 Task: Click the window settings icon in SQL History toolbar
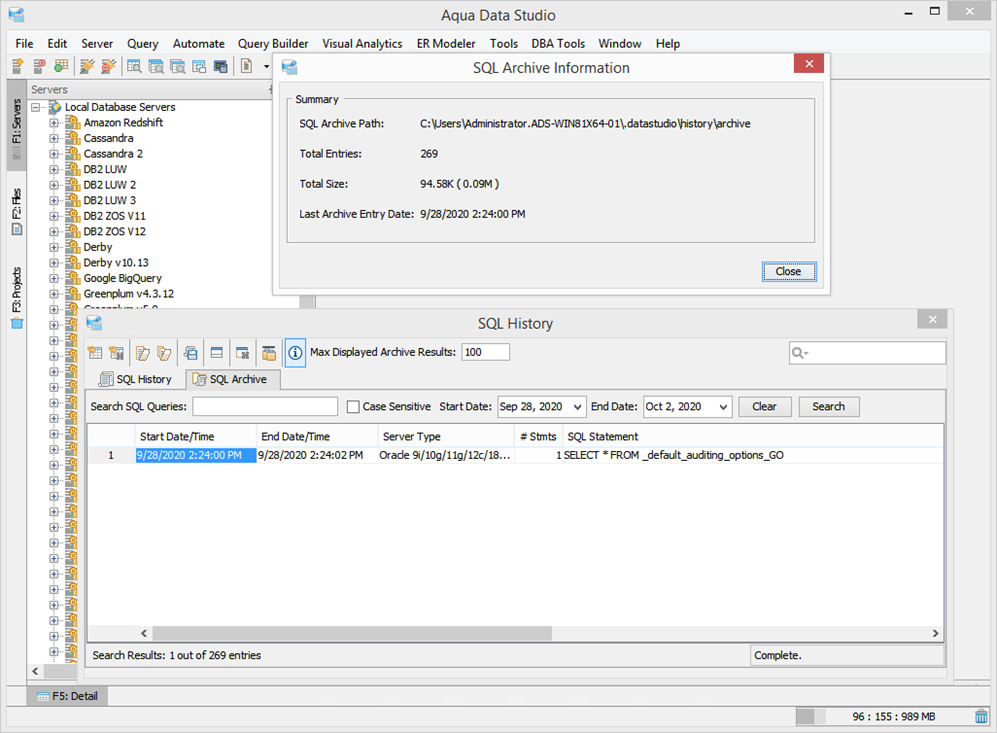[x=243, y=352]
